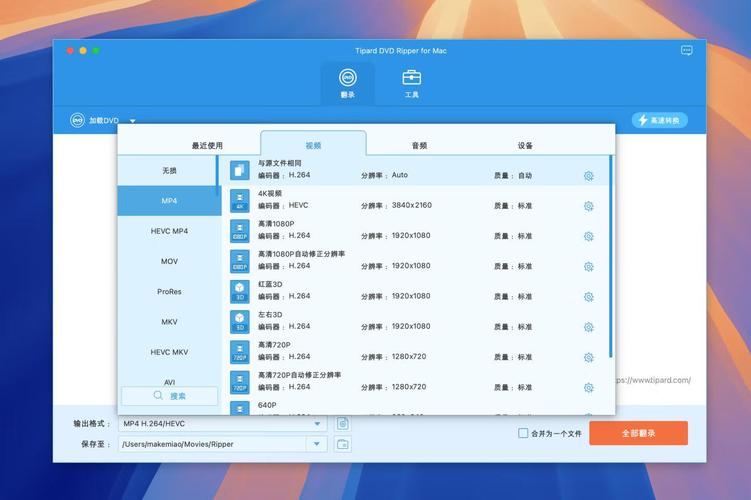Select the 红蓝3D preset icon
Image resolution: width=751 pixels, height=500 pixels.
pyautogui.click(x=239, y=291)
